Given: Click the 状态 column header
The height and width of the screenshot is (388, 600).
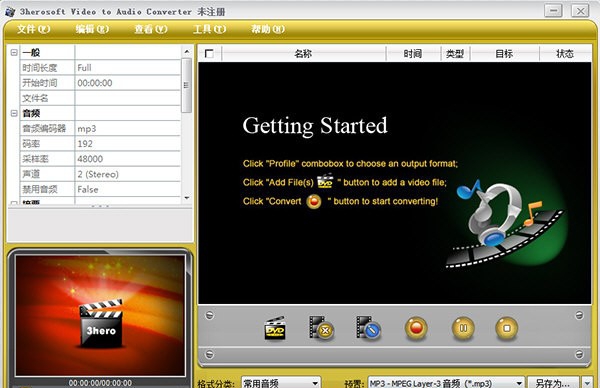Looking at the screenshot, I should pos(565,54).
